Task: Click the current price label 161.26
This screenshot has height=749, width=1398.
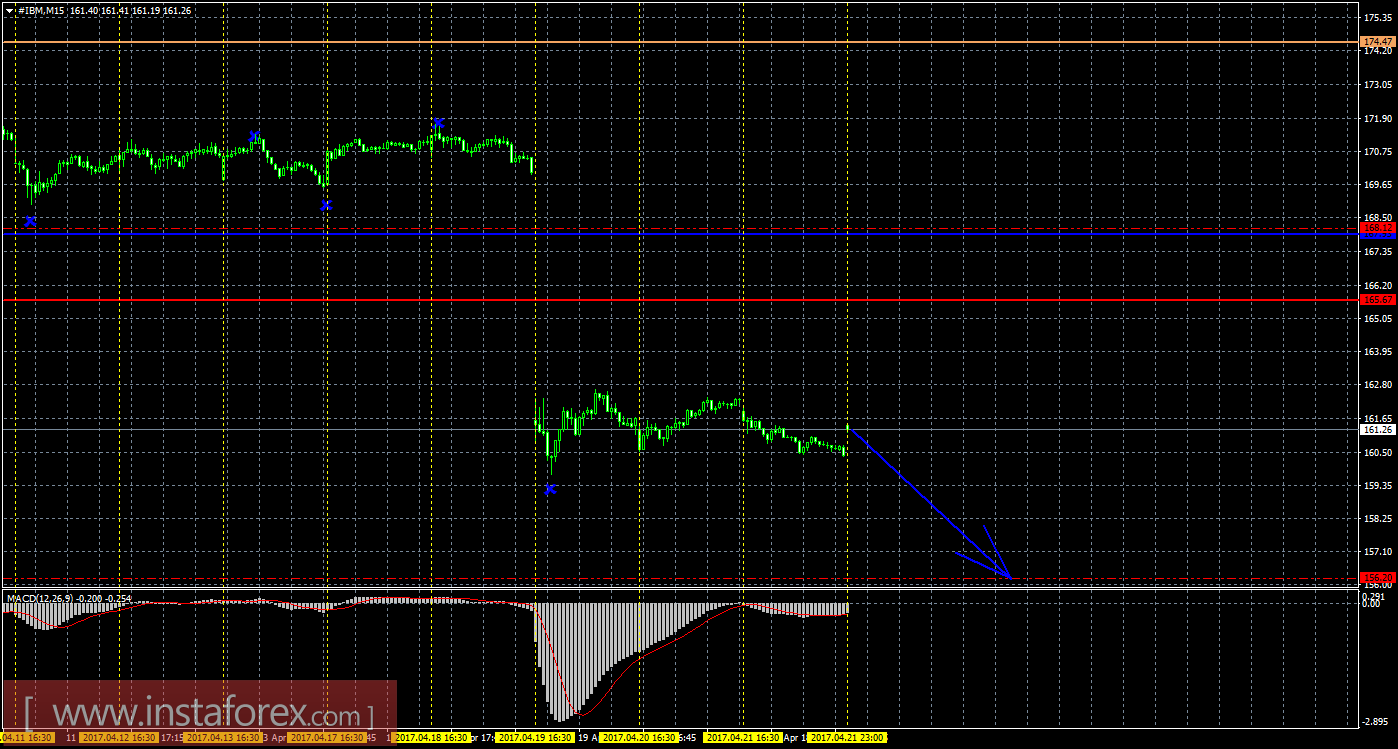Action: (x=1378, y=429)
